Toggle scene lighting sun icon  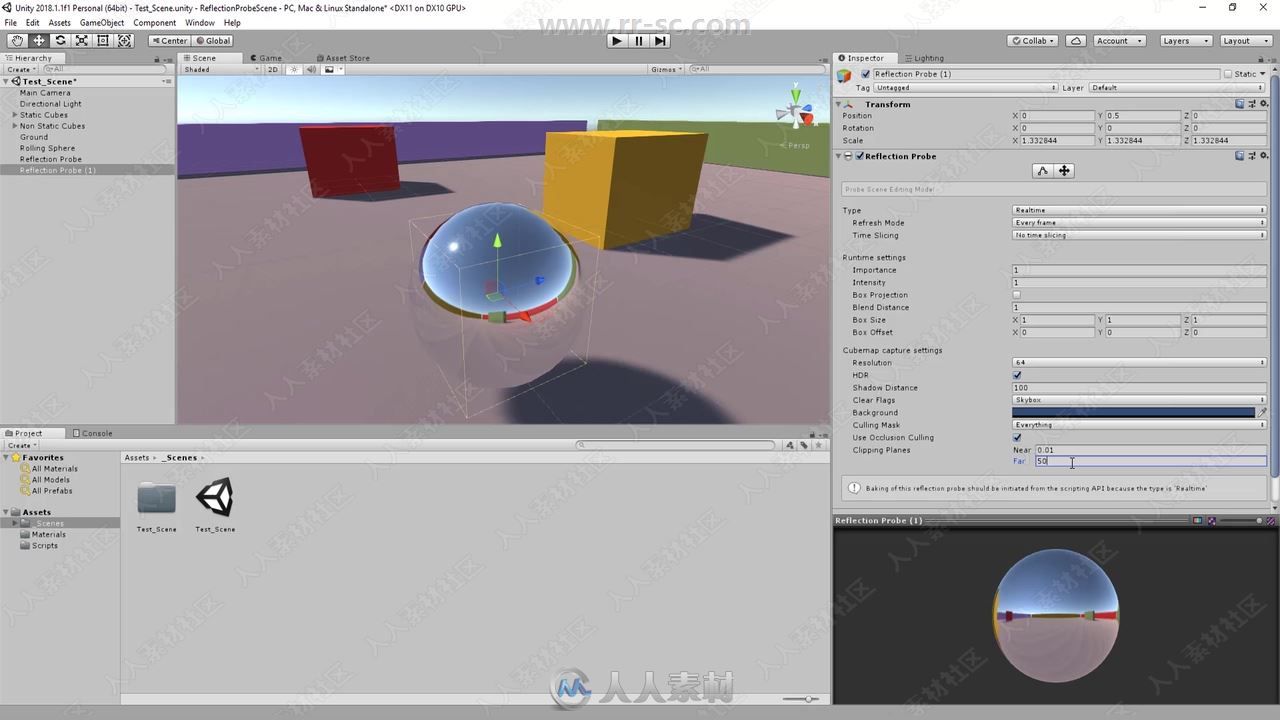coord(294,69)
